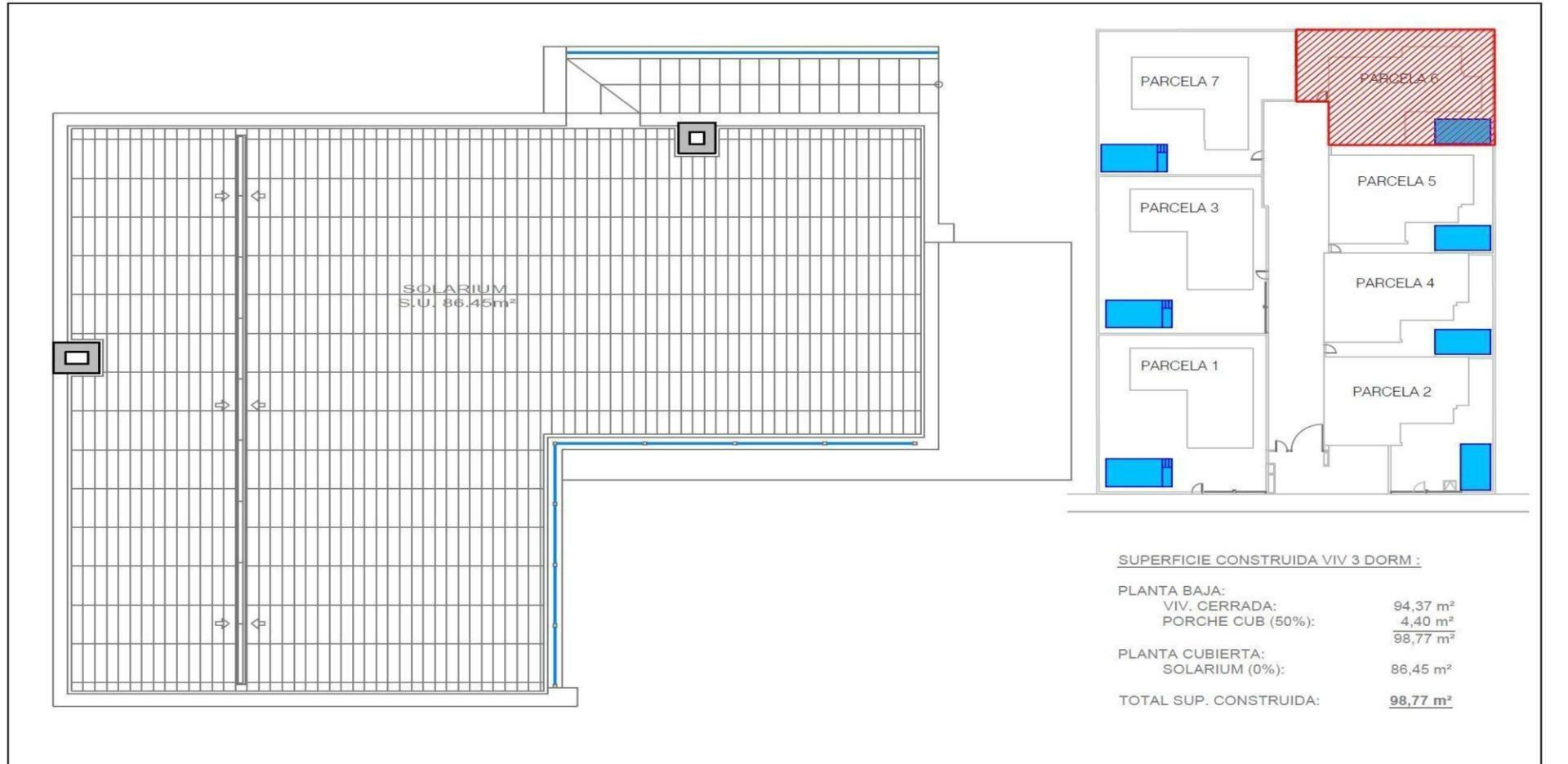Viewport: 1568px width, 764px height.
Task: Select the blue pool in Parcela 7
Action: [1134, 158]
